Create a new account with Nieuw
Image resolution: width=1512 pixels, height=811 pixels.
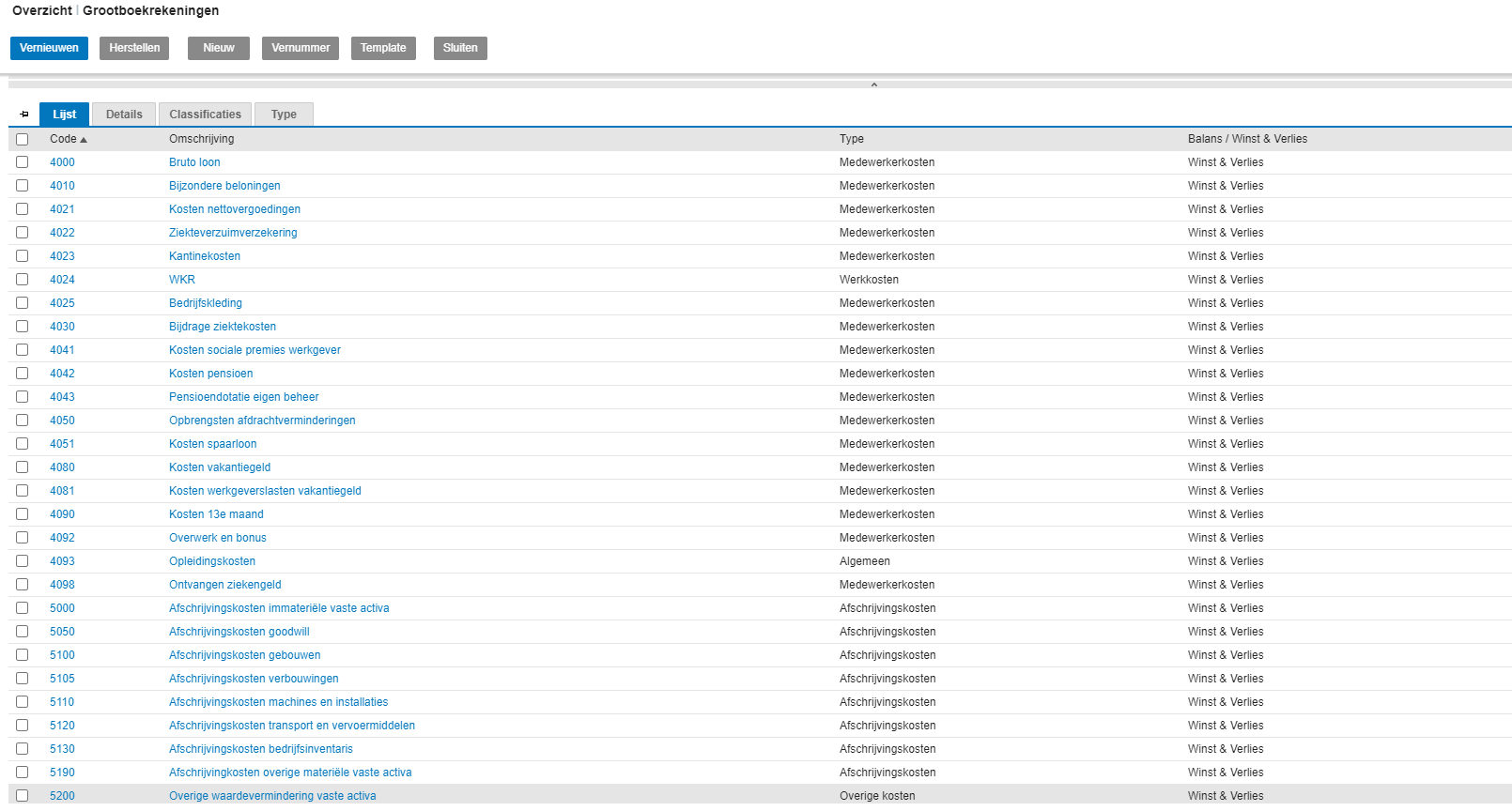[x=219, y=48]
